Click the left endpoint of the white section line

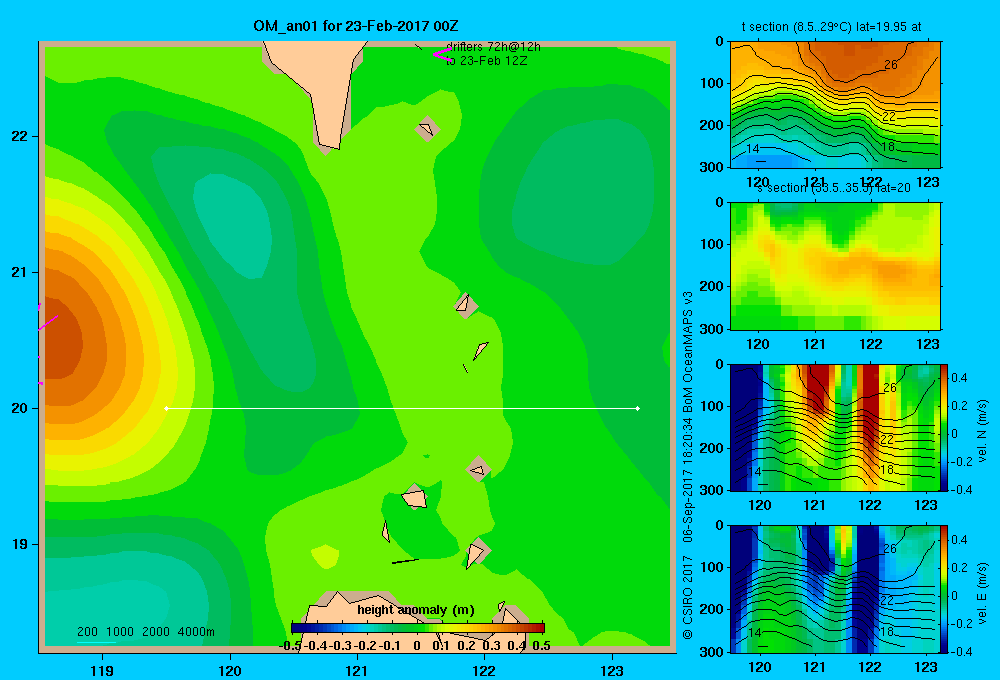pos(166,408)
